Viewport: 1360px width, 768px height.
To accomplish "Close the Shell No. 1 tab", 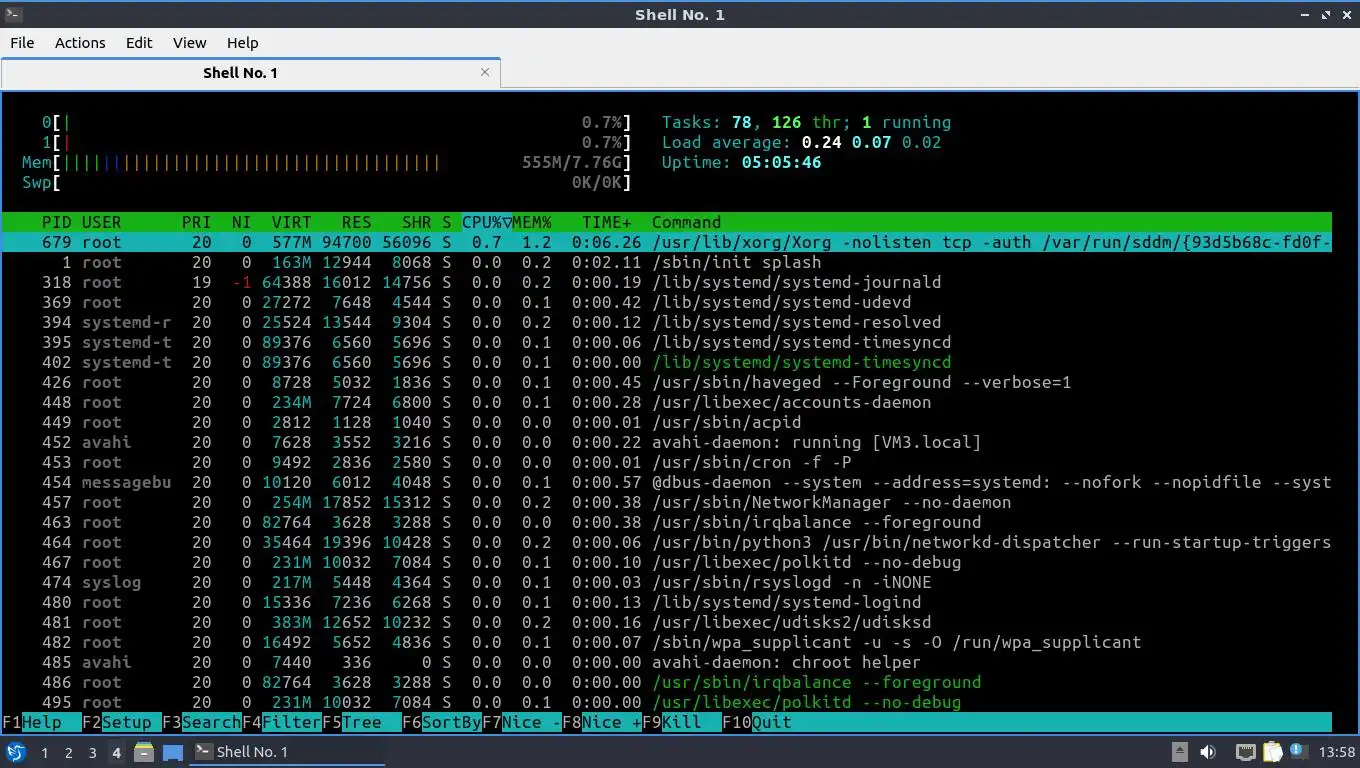I will point(485,72).
